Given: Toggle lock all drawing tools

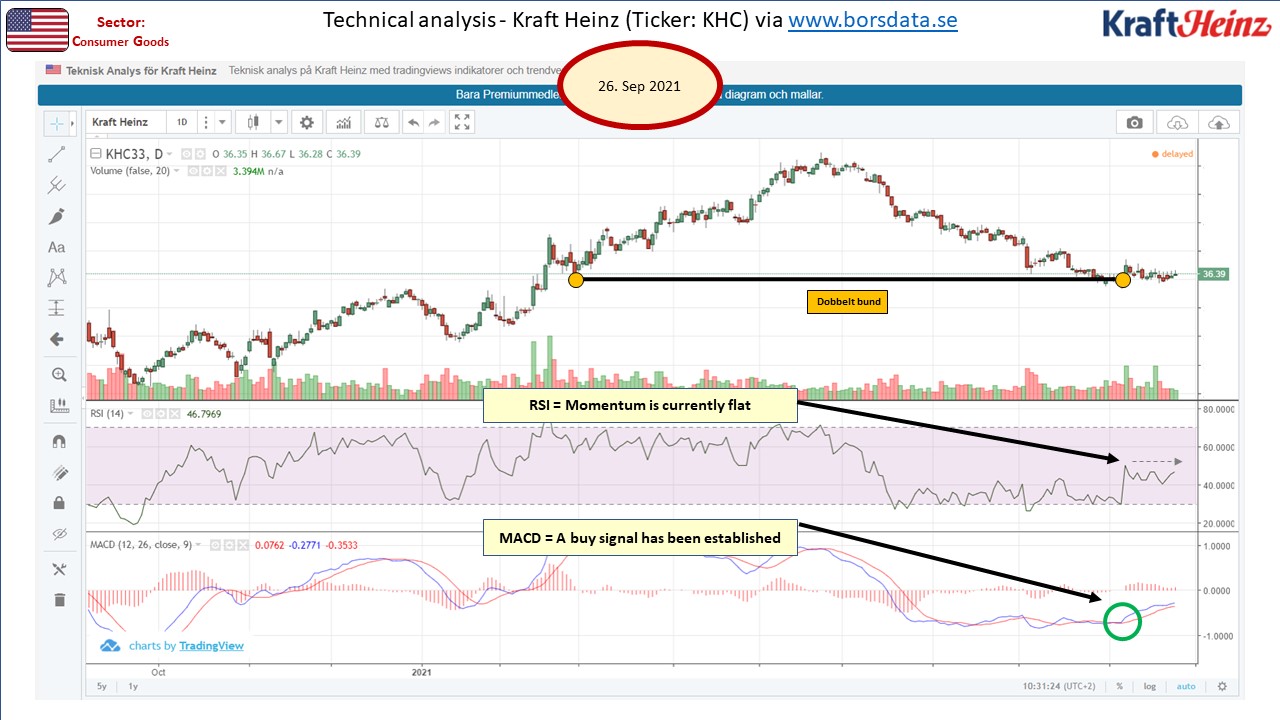Looking at the screenshot, I should point(58,502).
